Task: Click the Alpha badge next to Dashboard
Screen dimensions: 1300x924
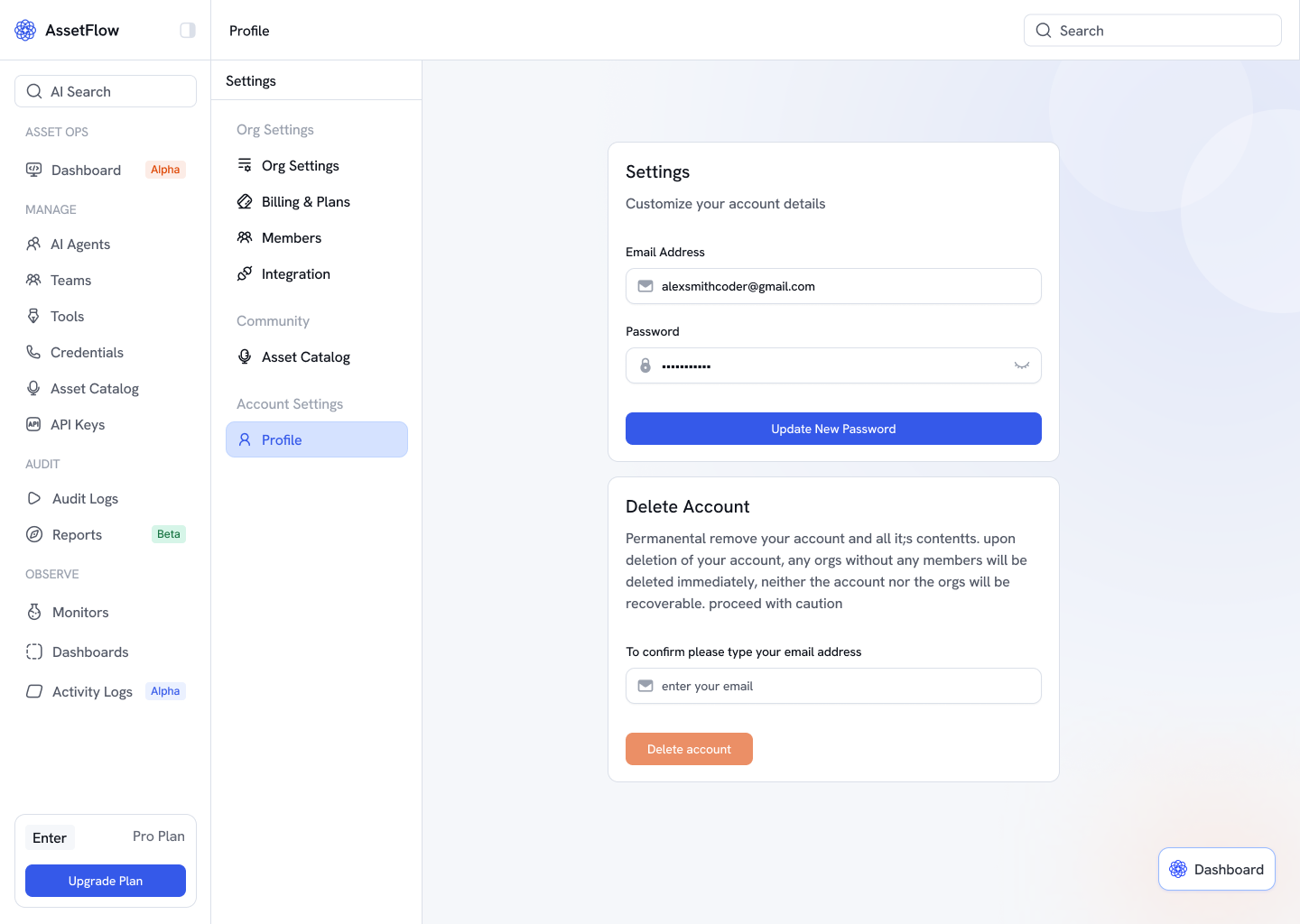Action: coord(165,170)
